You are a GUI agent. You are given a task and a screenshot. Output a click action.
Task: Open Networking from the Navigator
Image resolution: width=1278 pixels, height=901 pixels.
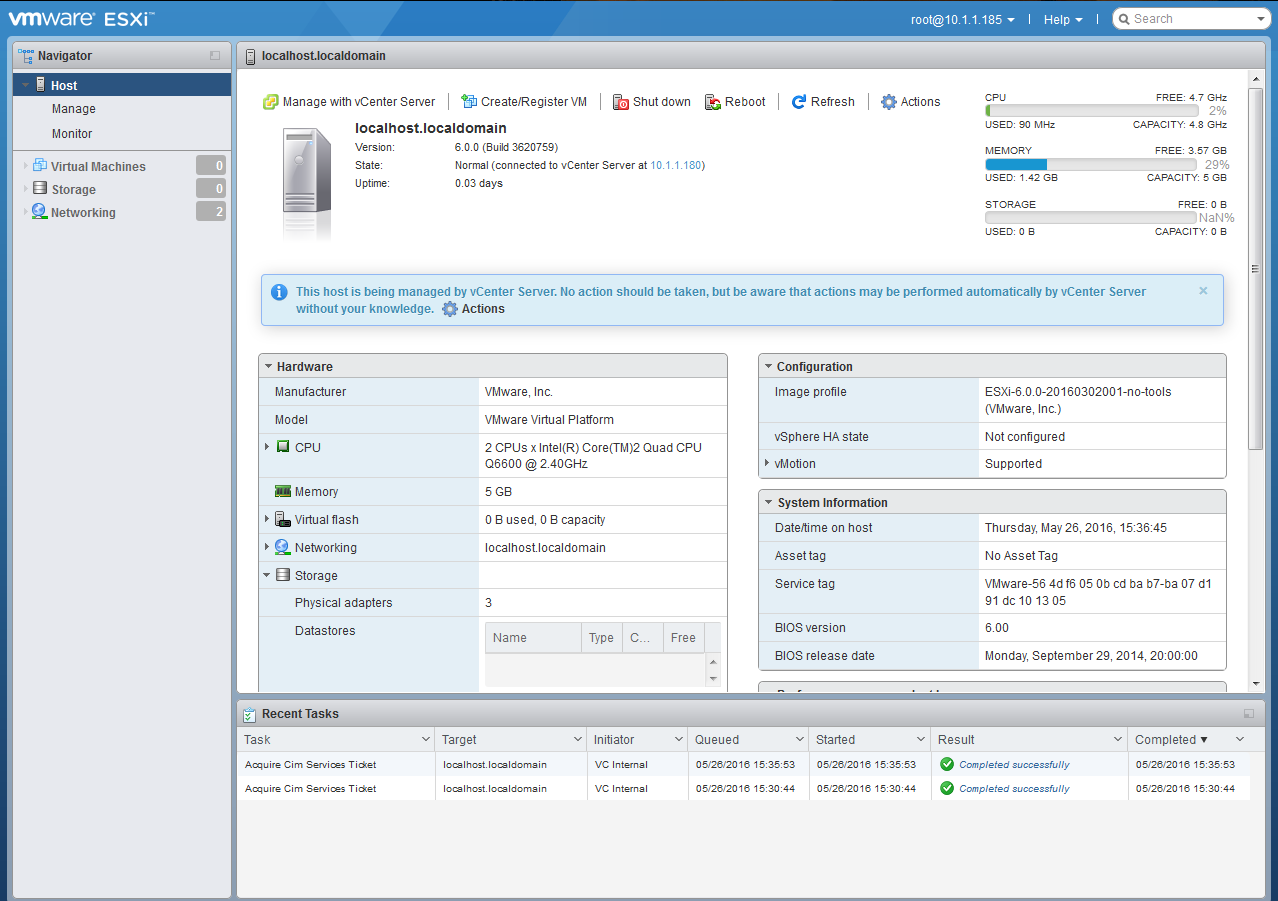(83, 212)
